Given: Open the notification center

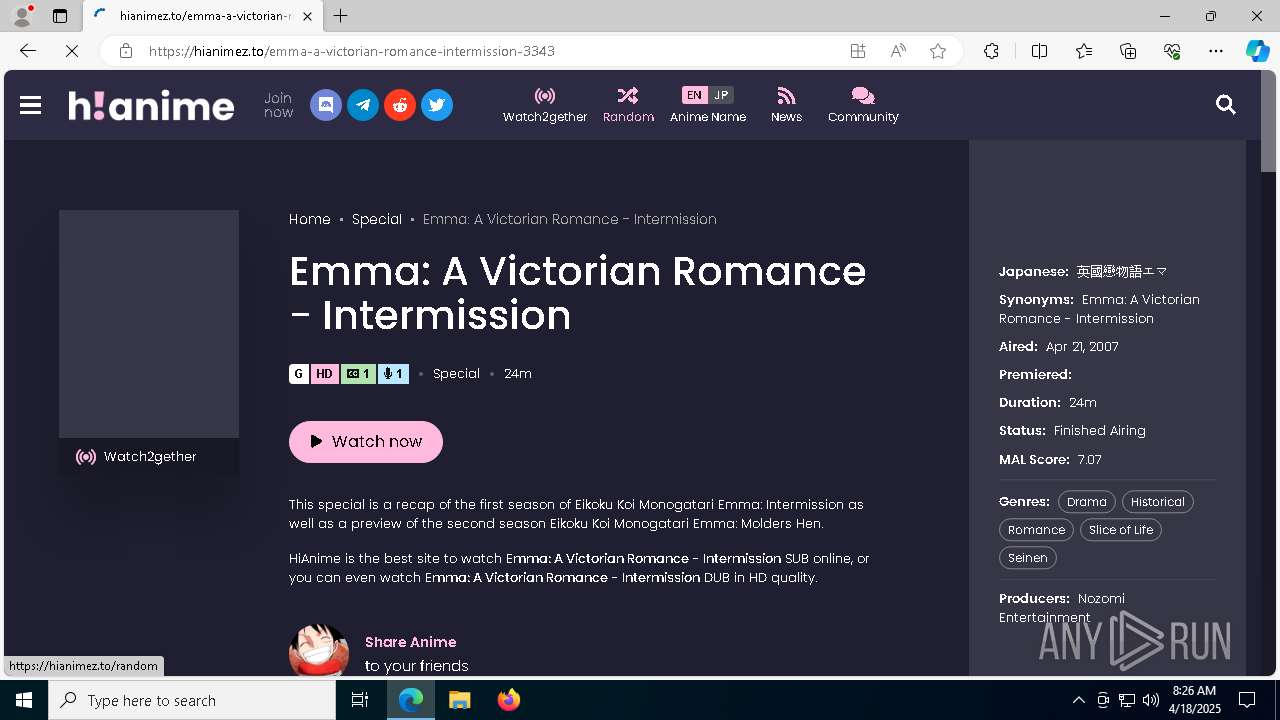Looking at the screenshot, I should 1247,700.
